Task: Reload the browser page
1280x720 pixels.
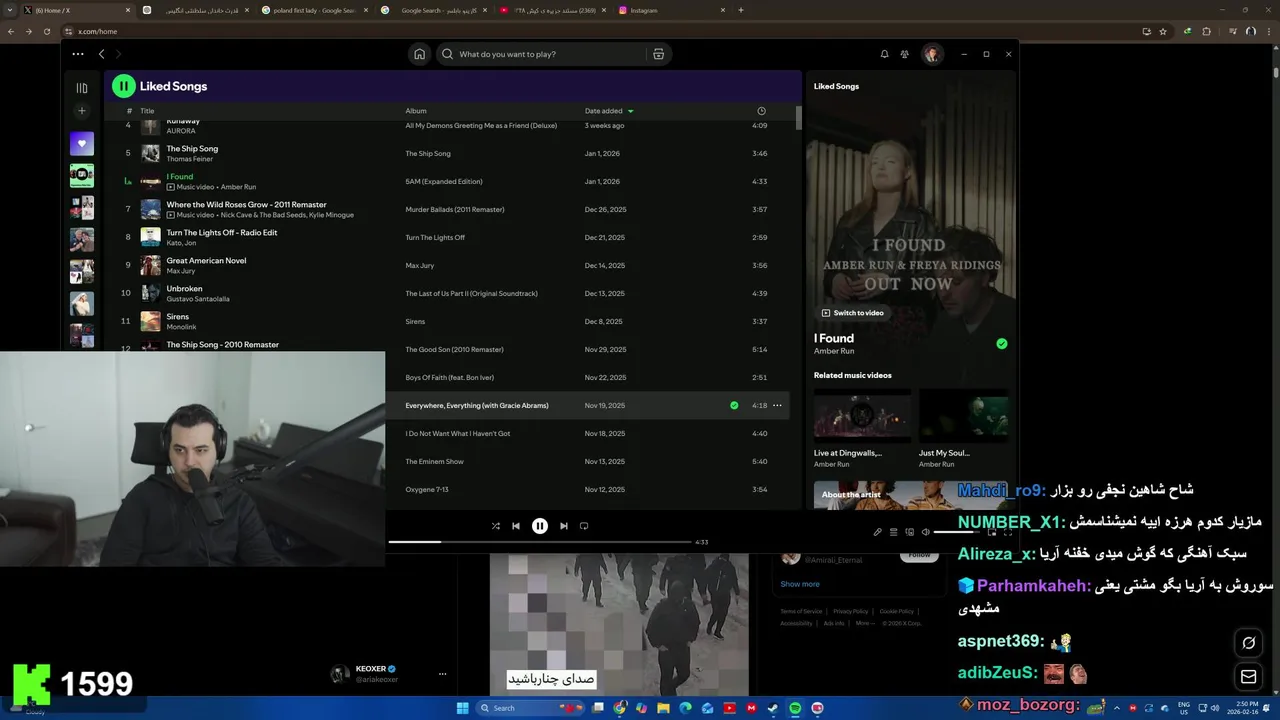Action: (x=46, y=31)
